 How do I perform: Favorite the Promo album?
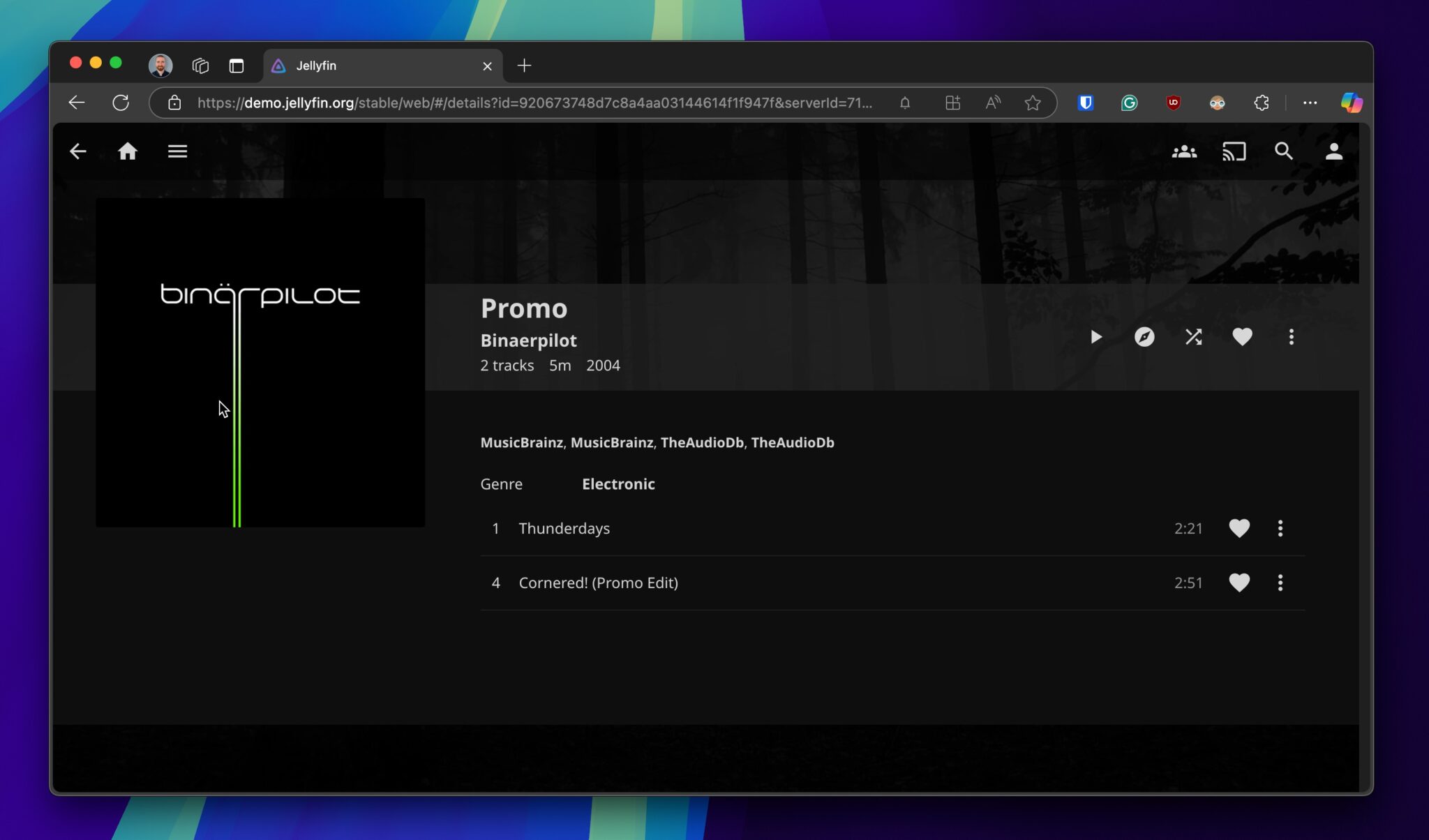[x=1243, y=337]
